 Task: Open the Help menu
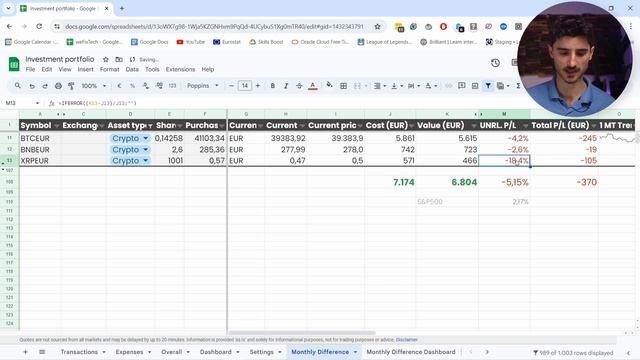tap(208, 69)
